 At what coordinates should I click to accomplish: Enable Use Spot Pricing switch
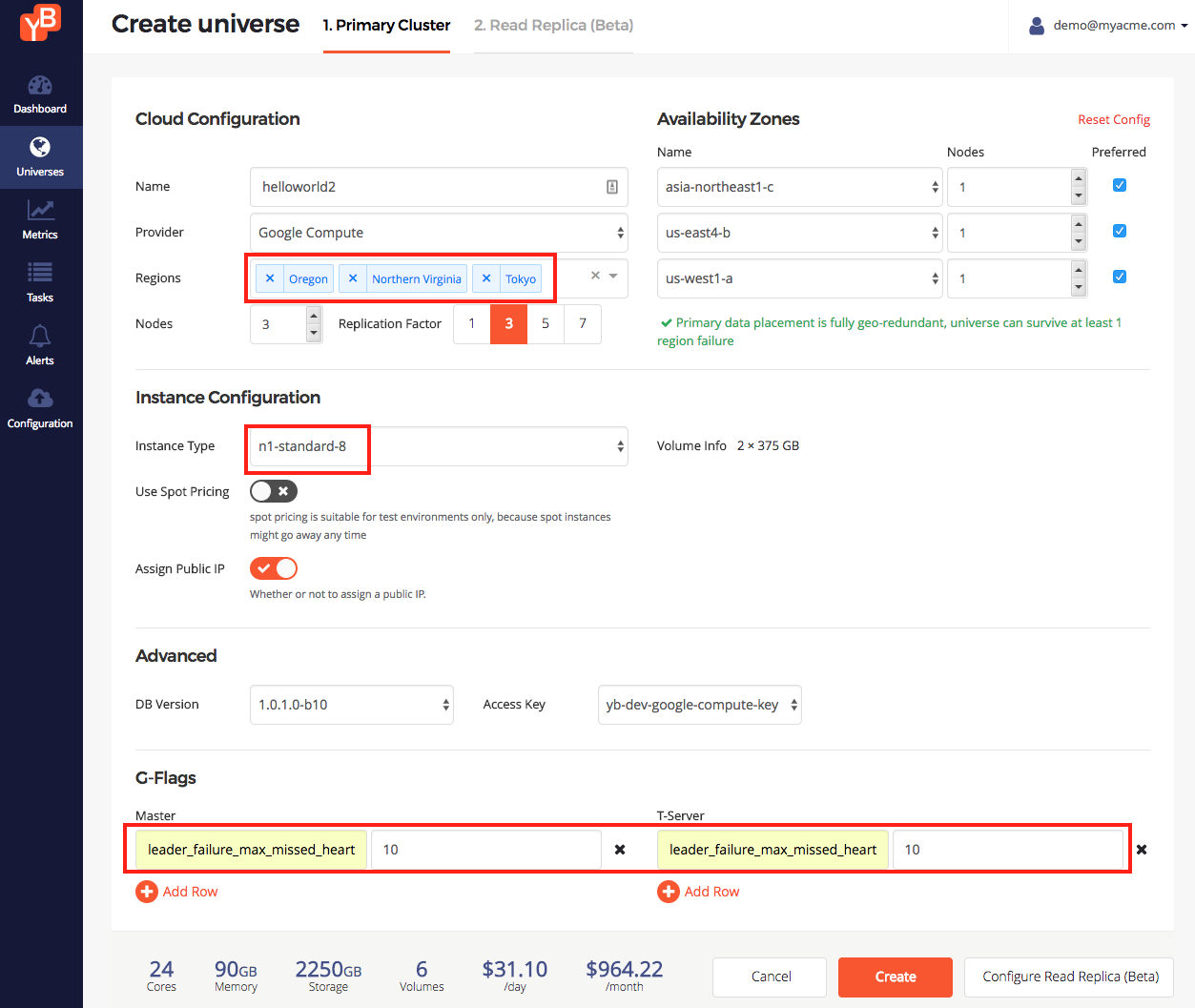(274, 491)
